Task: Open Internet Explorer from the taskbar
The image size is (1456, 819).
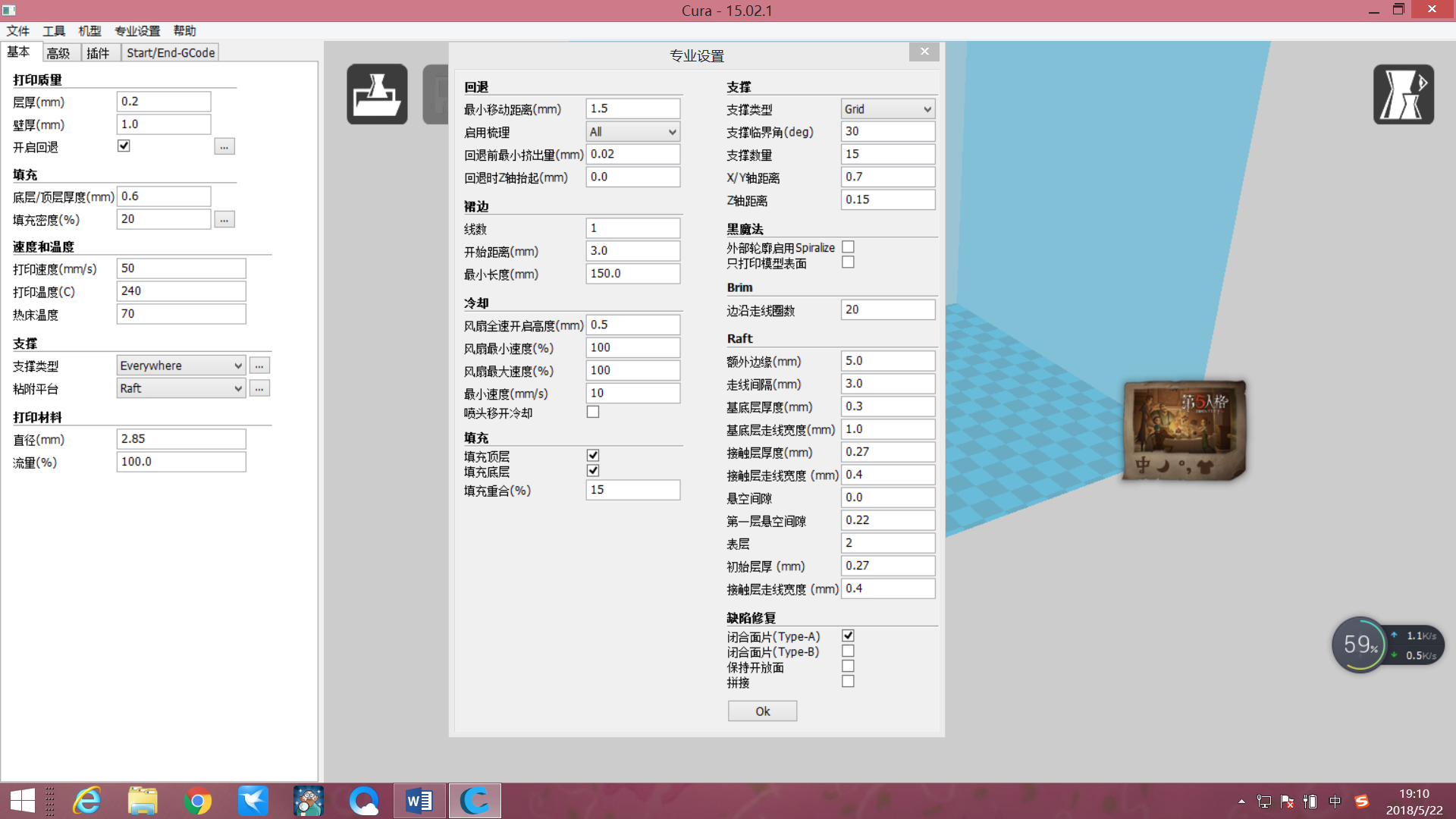Action: (x=87, y=801)
